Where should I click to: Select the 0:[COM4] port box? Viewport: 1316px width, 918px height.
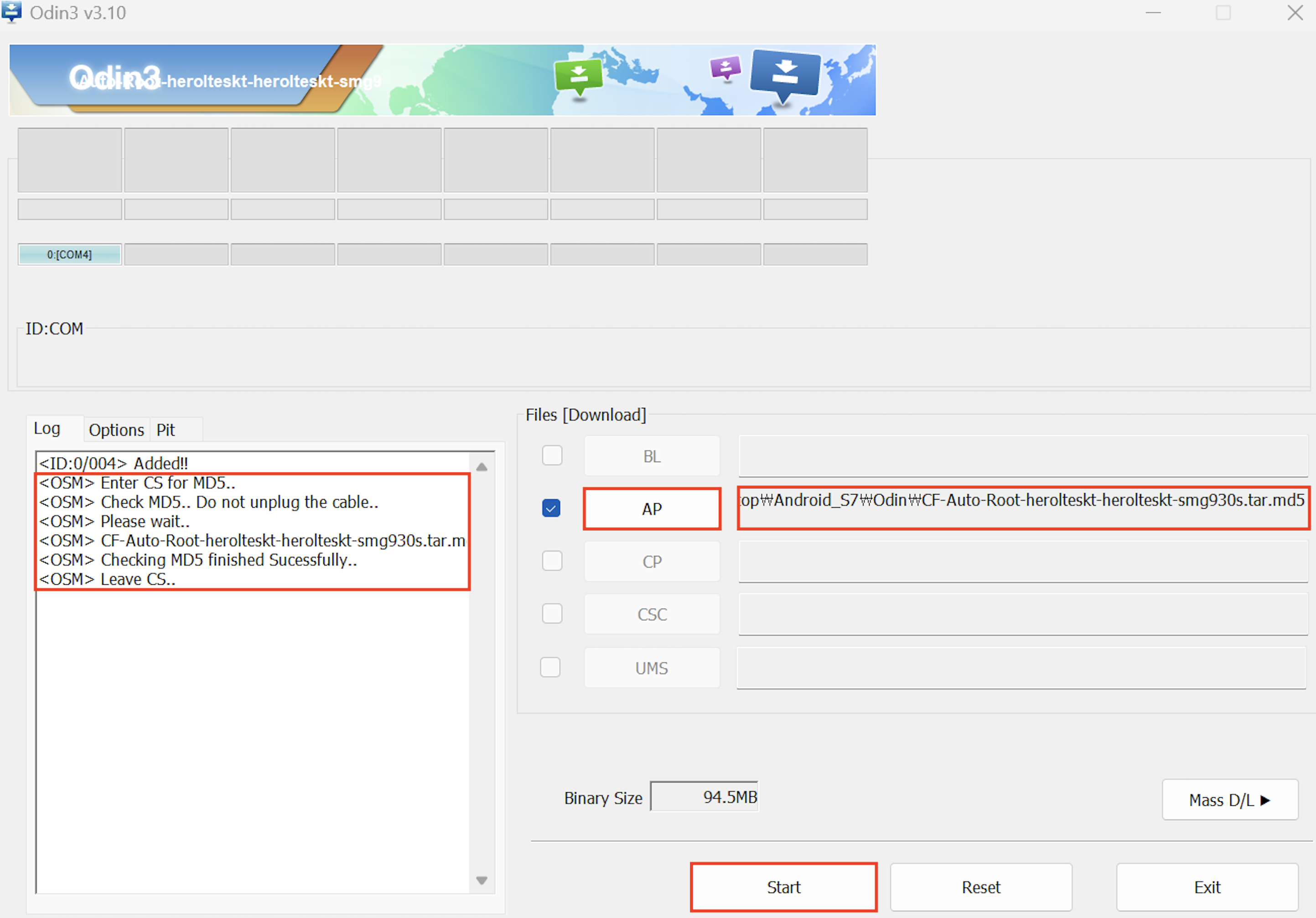click(69, 254)
